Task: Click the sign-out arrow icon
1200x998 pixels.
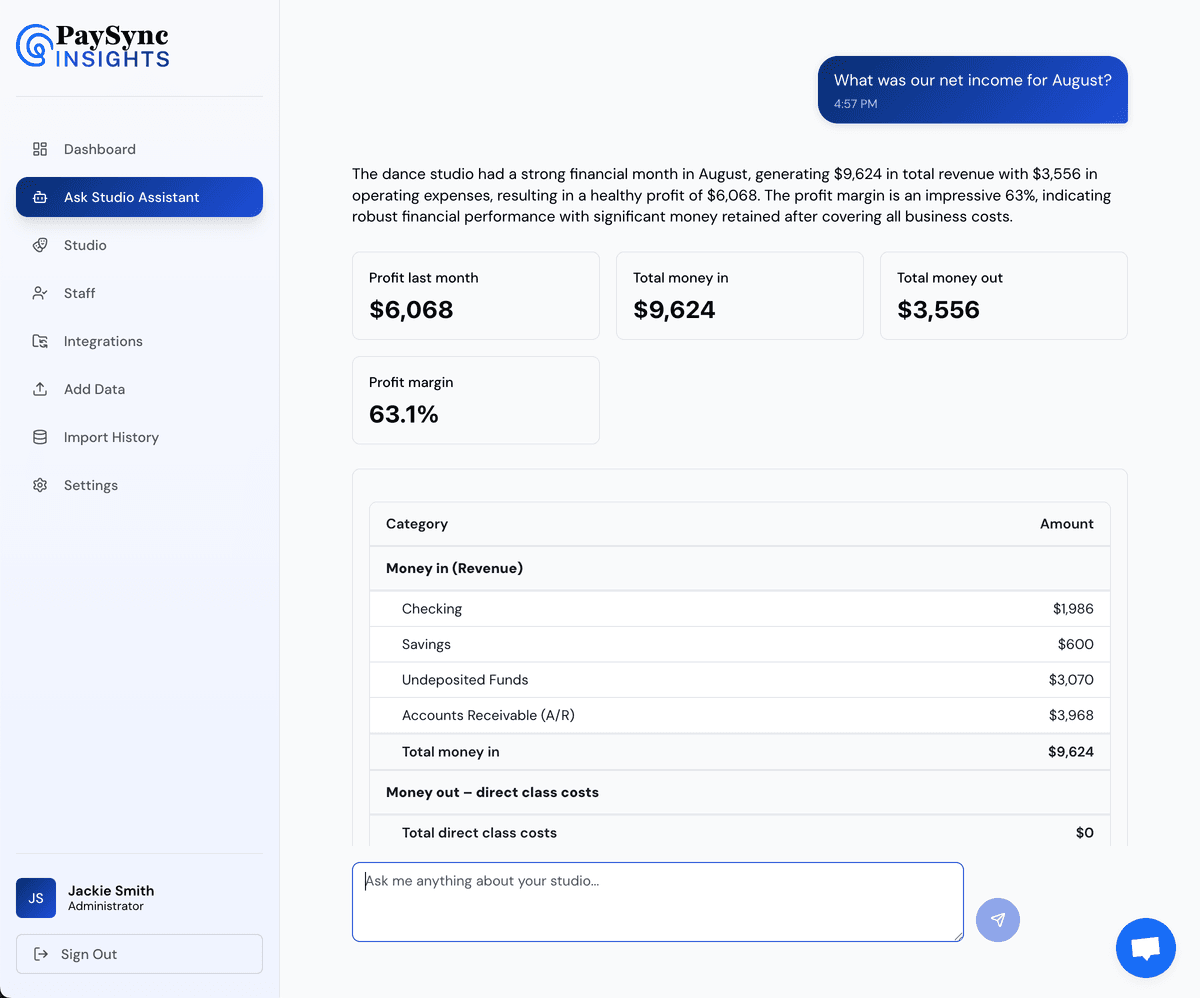Action: [42, 954]
